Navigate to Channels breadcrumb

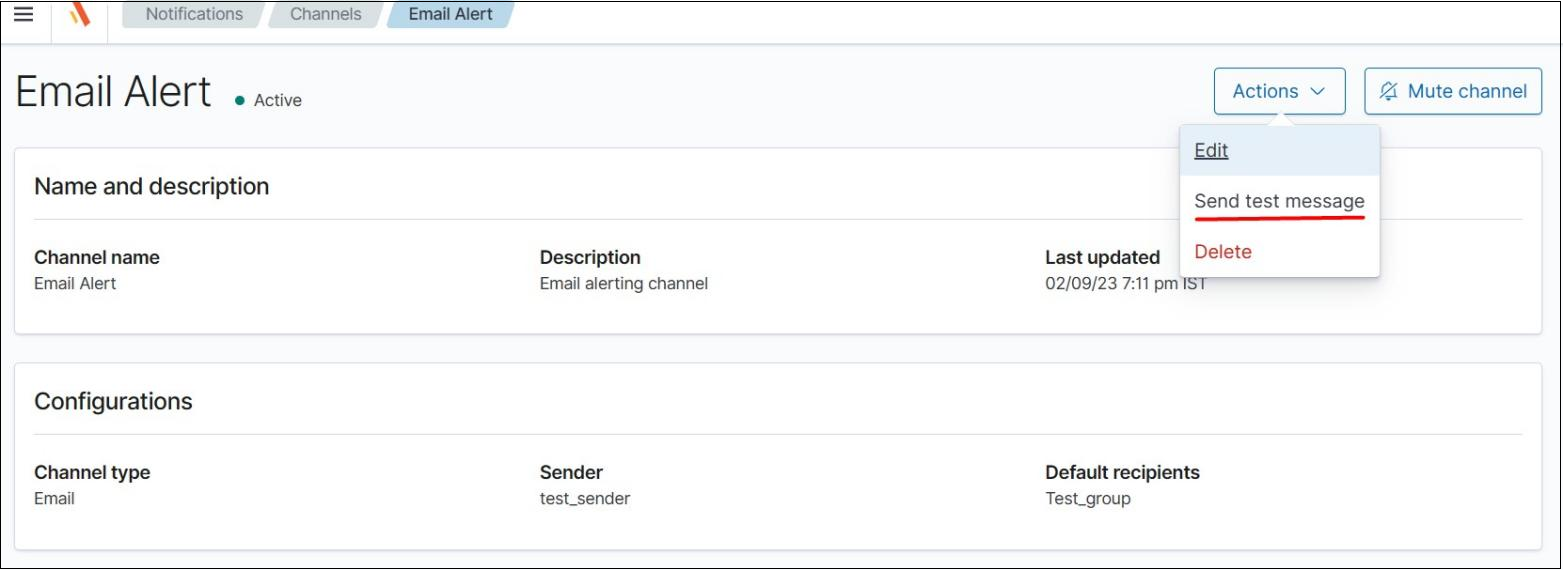tap(326, 14)
